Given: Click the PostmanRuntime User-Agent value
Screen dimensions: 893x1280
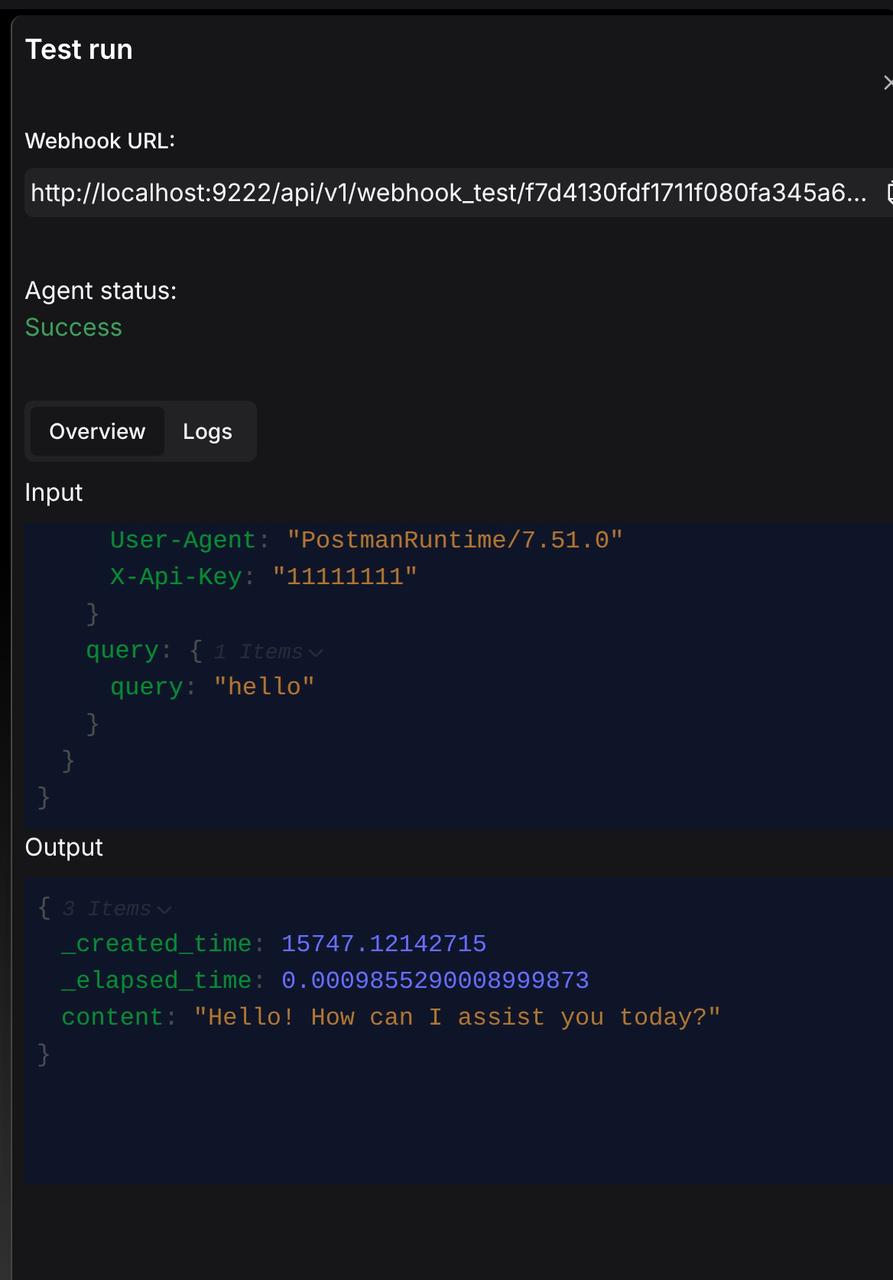Looking at the screenshot, I should 455,540.
